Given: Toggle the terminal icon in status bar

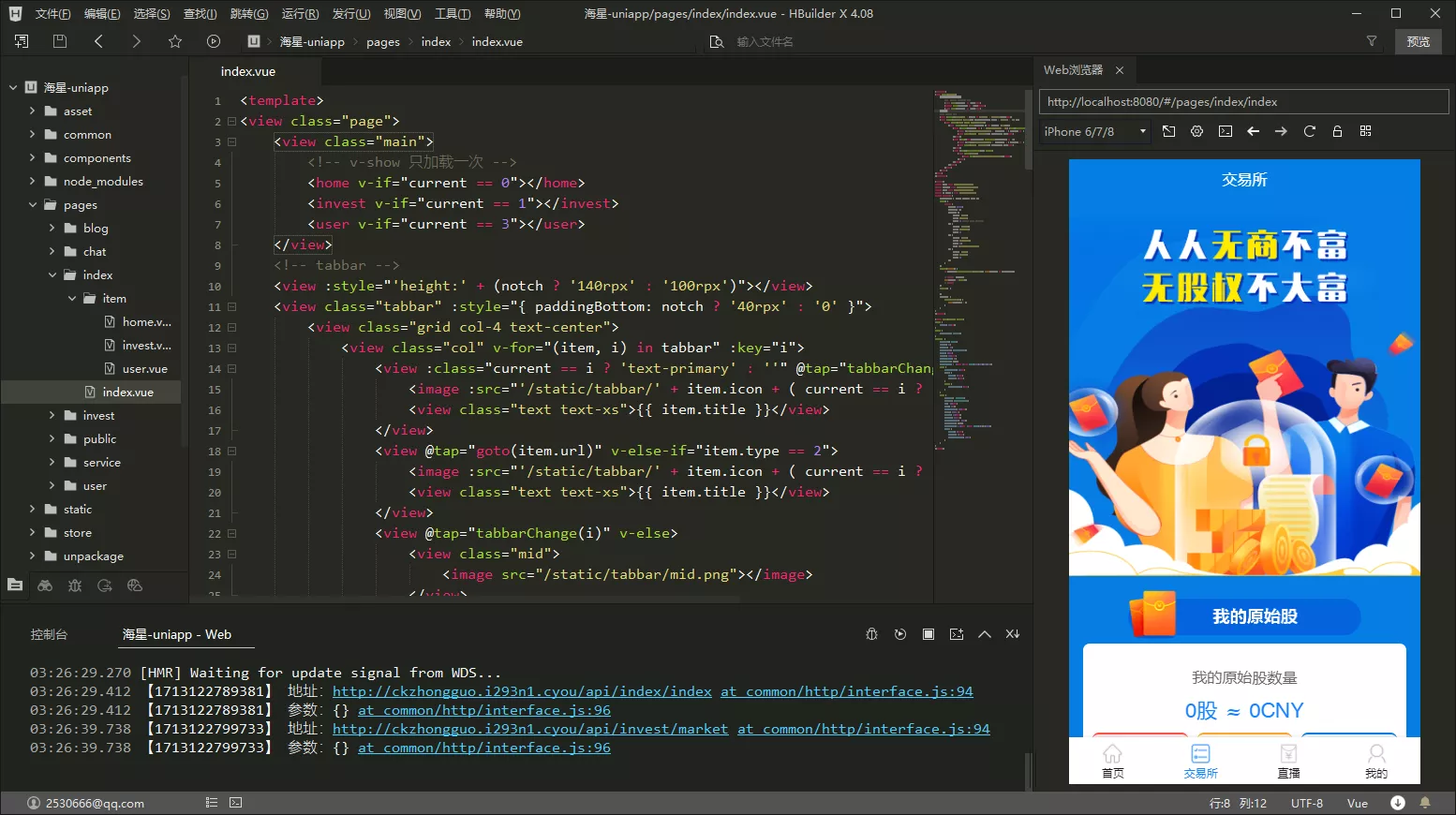Looking at the screenshot, I should pyautogui.click(x=236, y=803).
